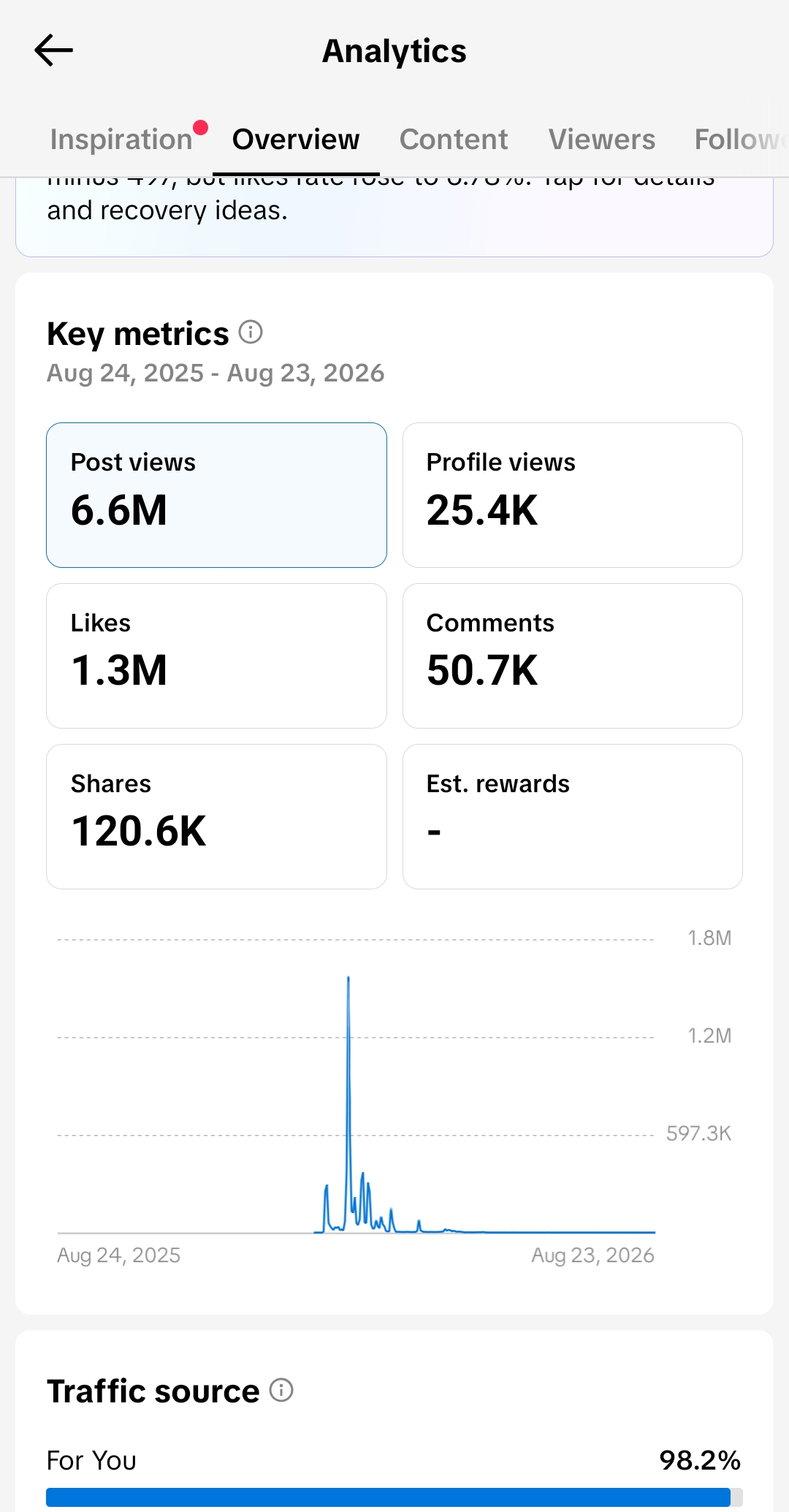Tap the peak spike in the views chart
This screenshot has height=1512, width=789.
(x=348, y=979)
